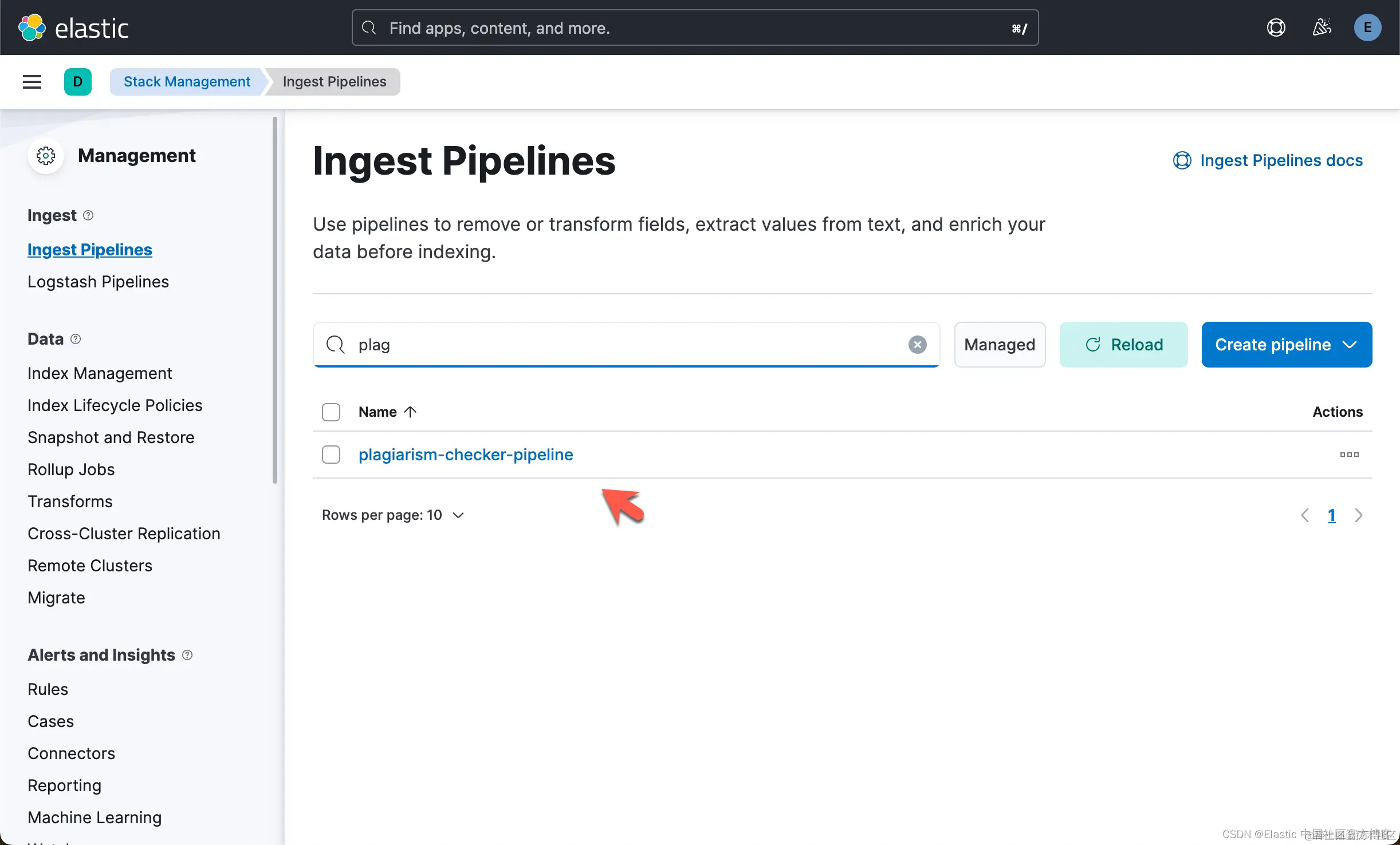This screenshot has height=845, width=1400.
Task: Open the Rows per page dropdown
Action: tap(393, 515)
